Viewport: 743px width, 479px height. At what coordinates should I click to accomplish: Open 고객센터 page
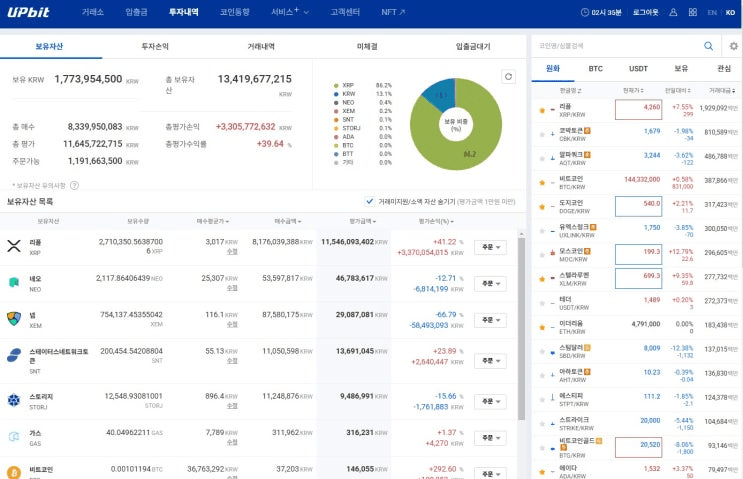(345, 12)
